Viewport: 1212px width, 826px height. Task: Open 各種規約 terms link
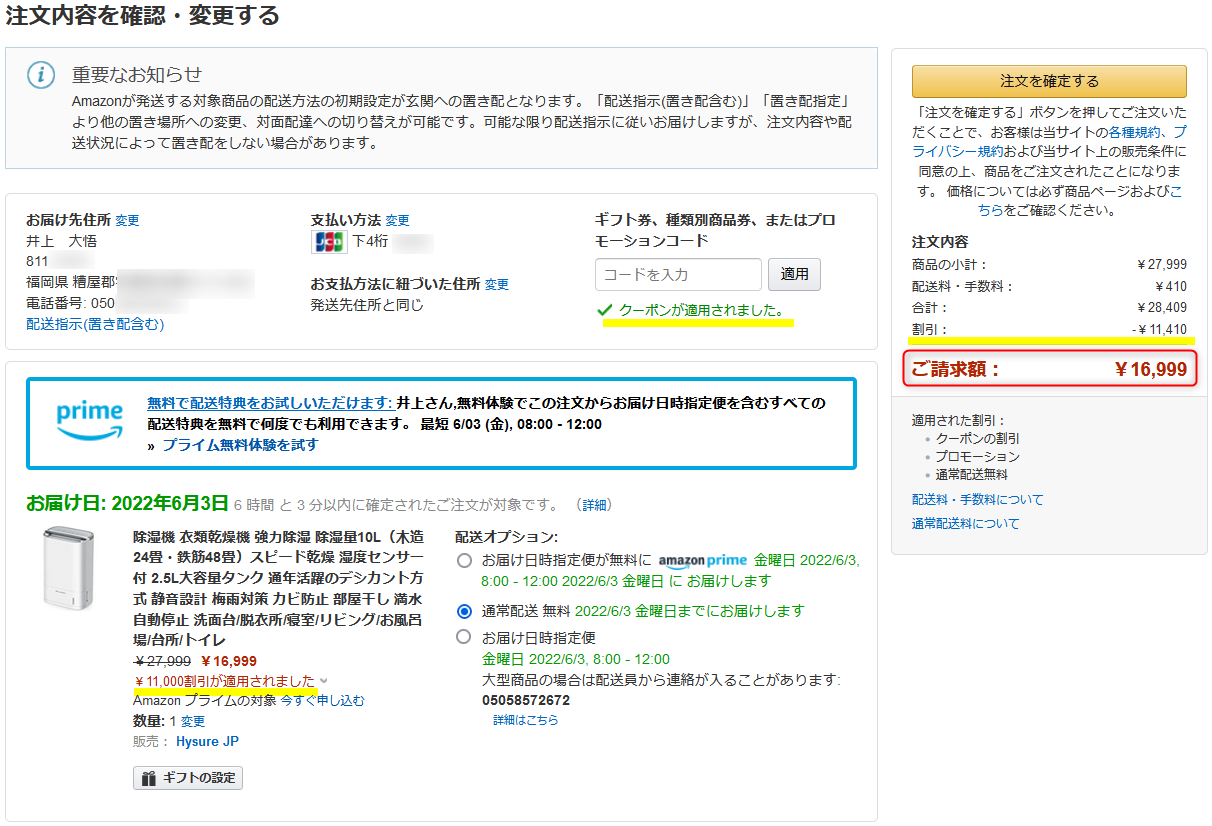click(x=1135, y=132)
